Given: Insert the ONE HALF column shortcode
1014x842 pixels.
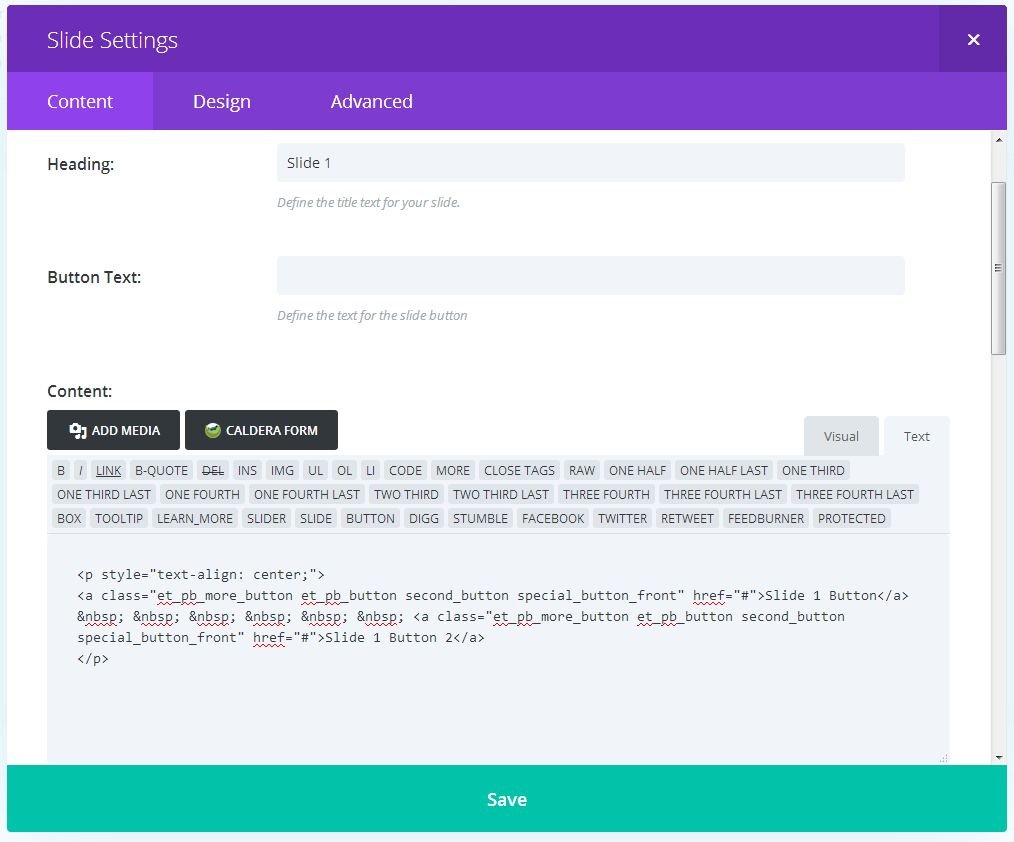Looking at the screenshot, I should pos(637,470).
